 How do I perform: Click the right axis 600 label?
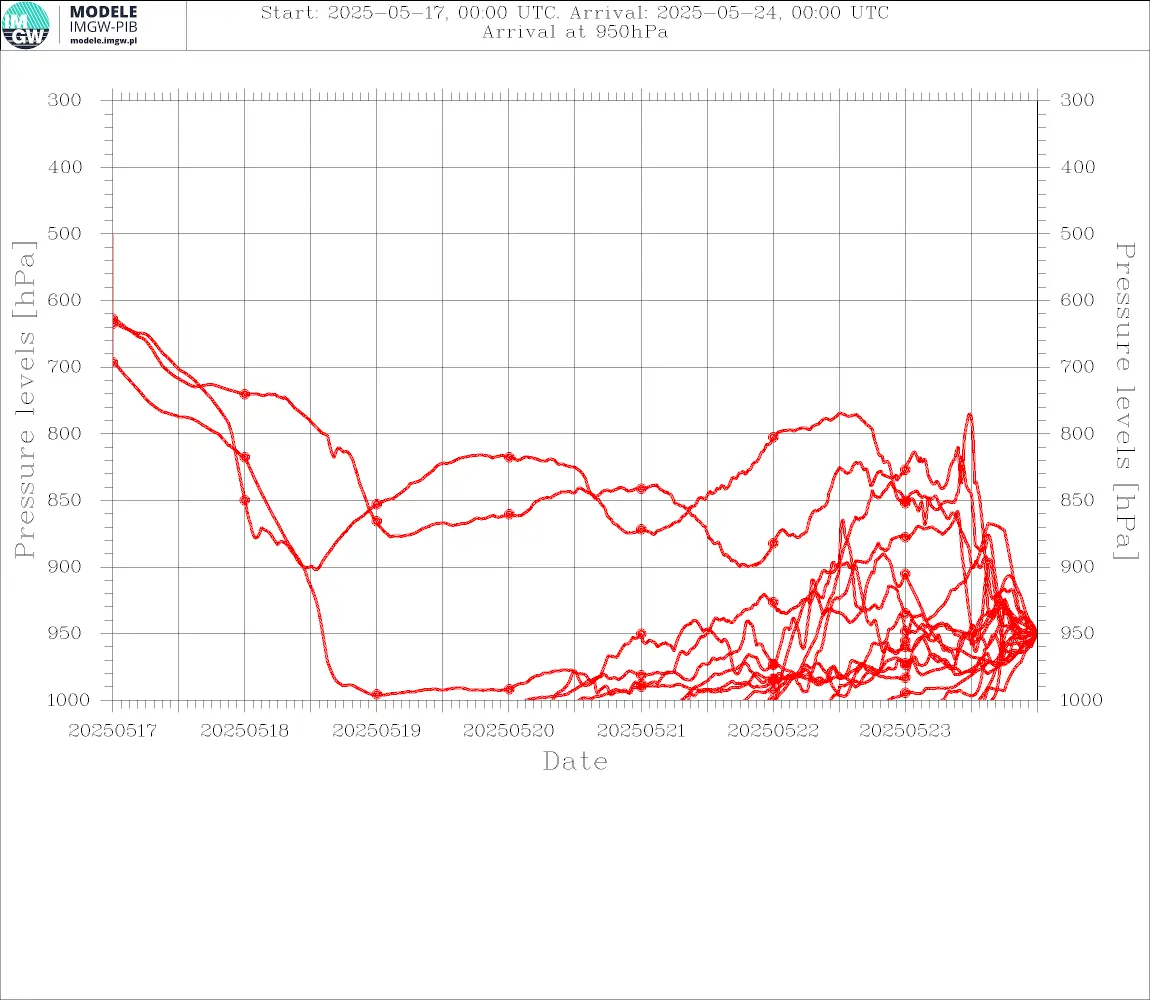pyautogui.click(x=1077, y=300)
